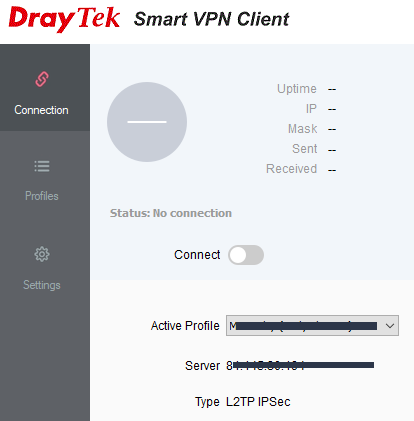Viewport: 414px width, 421px height.
Task: Select the Profiles sidebar label
Action: 42,196
